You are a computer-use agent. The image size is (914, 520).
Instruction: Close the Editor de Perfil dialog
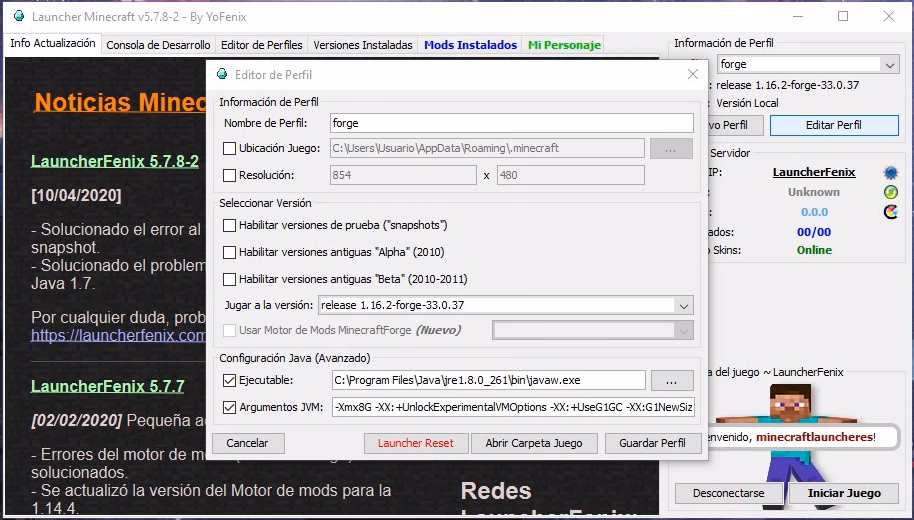pyautogui.click(x=692, y=74)
